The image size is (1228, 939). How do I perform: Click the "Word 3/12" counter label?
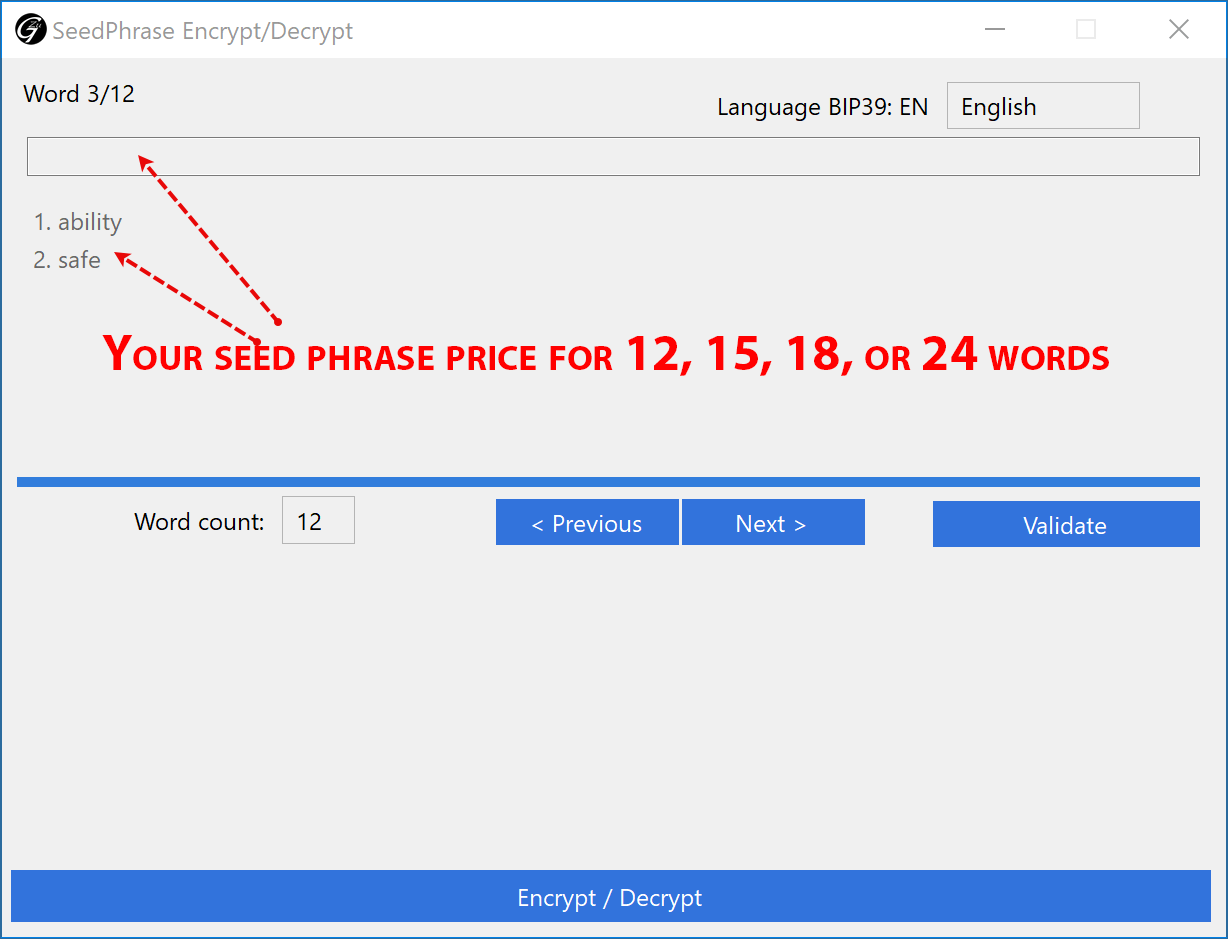pyautogui.click(x=79, y=94)
